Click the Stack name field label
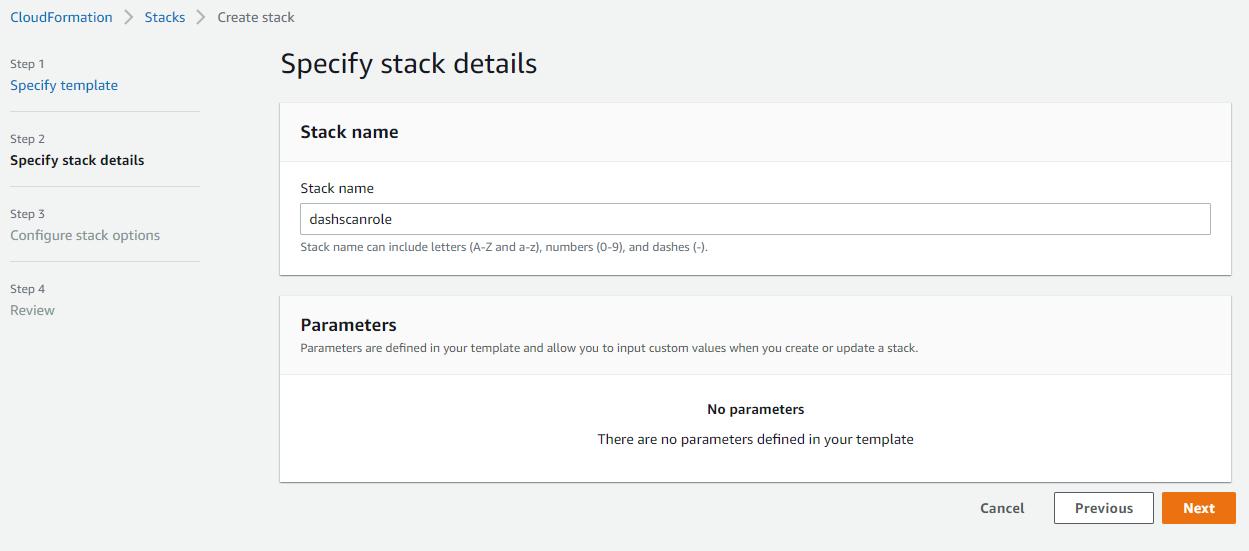 click(x=337, y=188)
